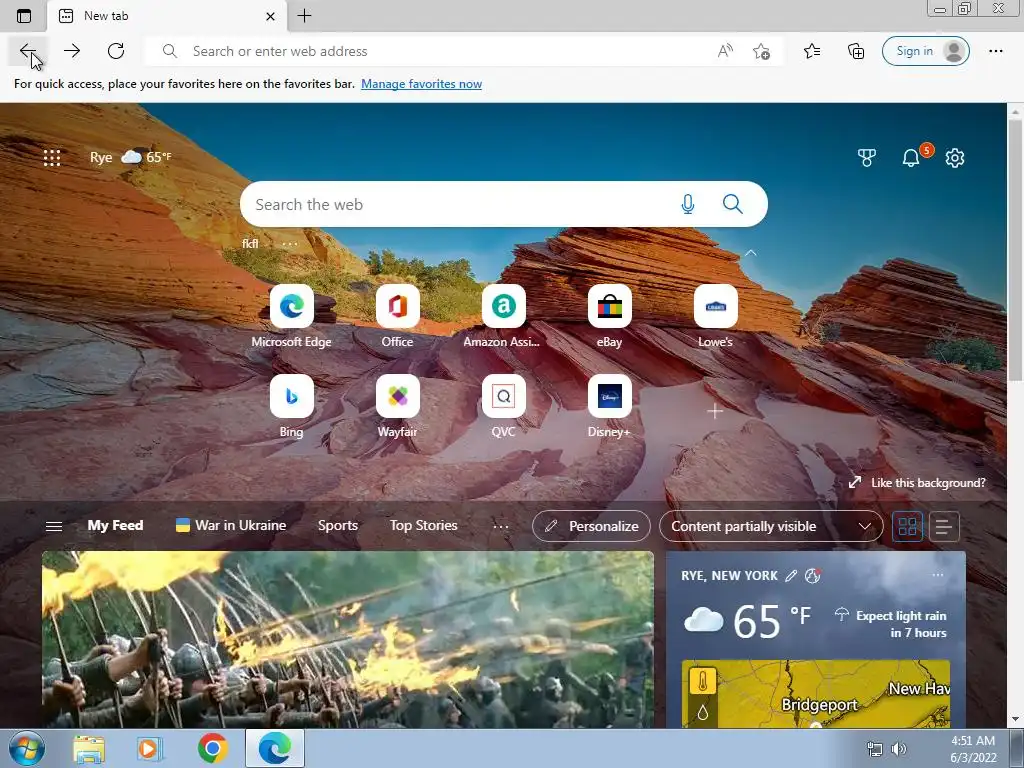This screenshot has height=768, width=1024.
Task: Add this page to favorites star
Action: [x=761, y=51]
